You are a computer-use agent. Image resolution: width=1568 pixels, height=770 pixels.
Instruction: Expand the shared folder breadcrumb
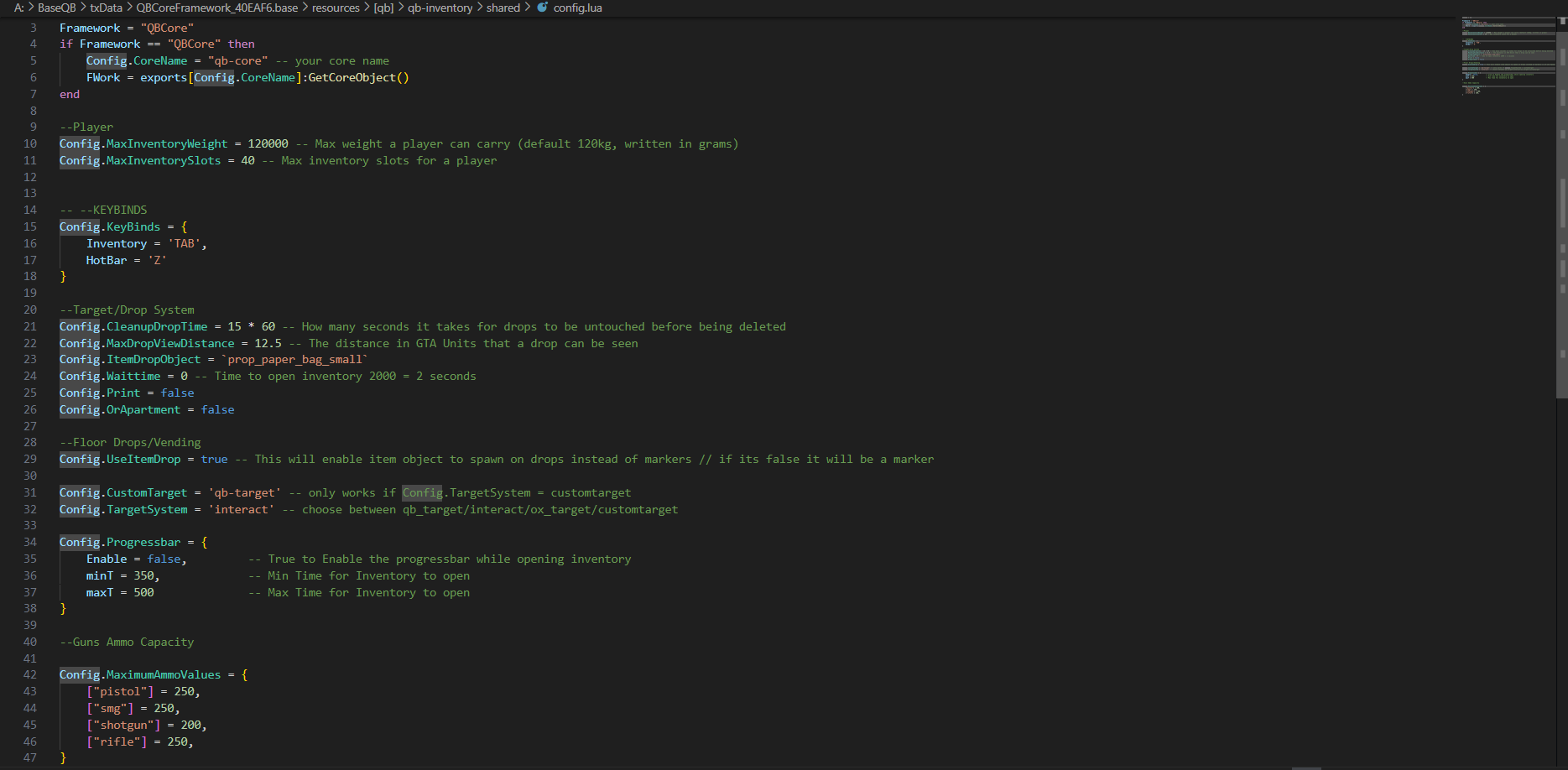coord(503,8)
